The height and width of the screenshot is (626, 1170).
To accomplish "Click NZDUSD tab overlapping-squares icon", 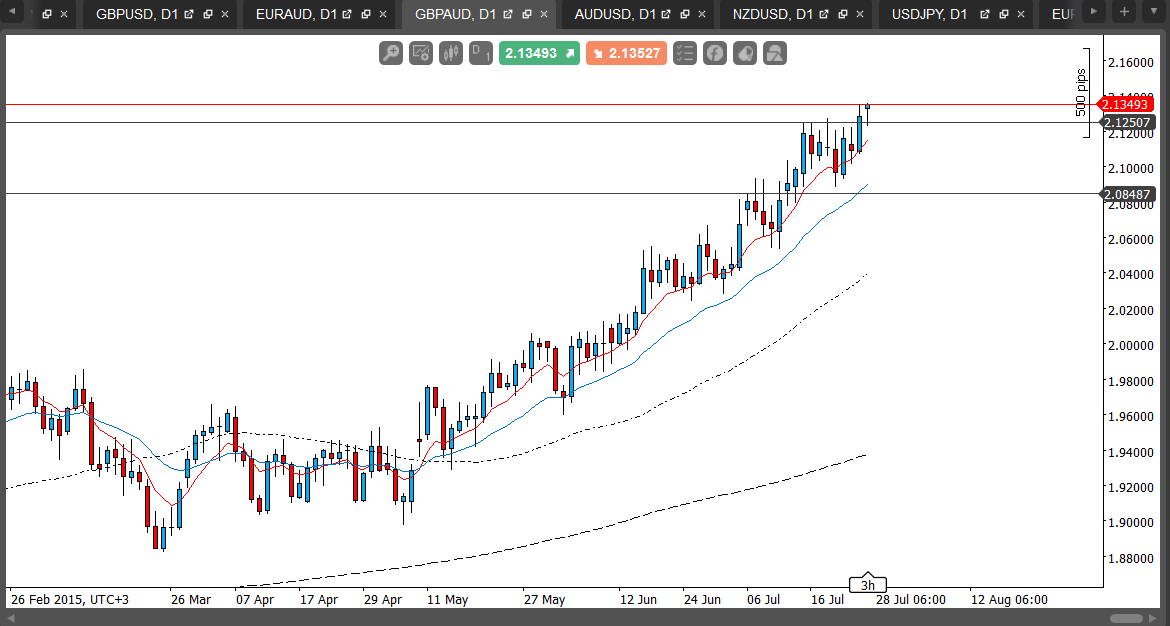I will coord(845,14).
